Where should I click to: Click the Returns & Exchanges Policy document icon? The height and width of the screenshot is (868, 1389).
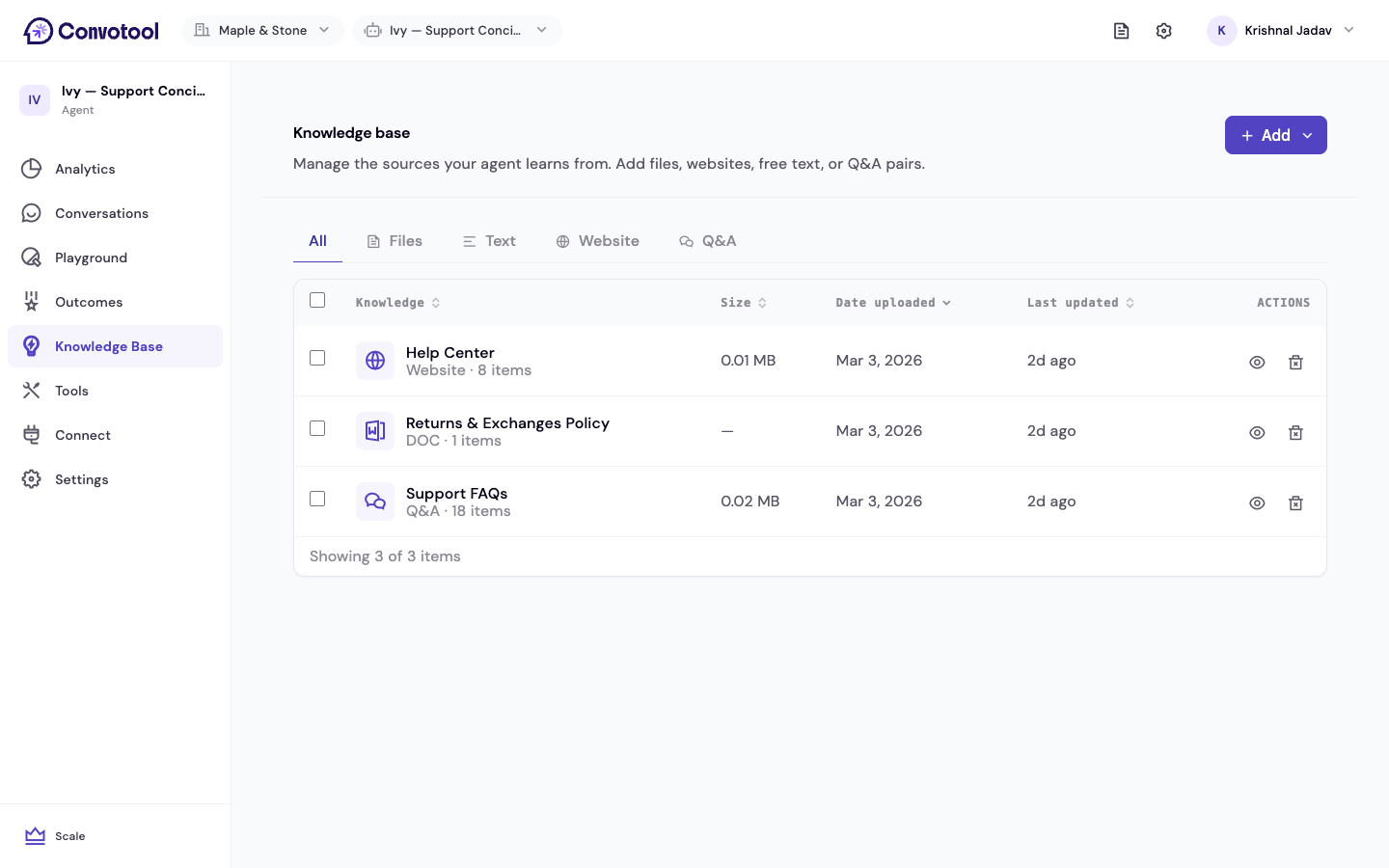tap(375, 431)
